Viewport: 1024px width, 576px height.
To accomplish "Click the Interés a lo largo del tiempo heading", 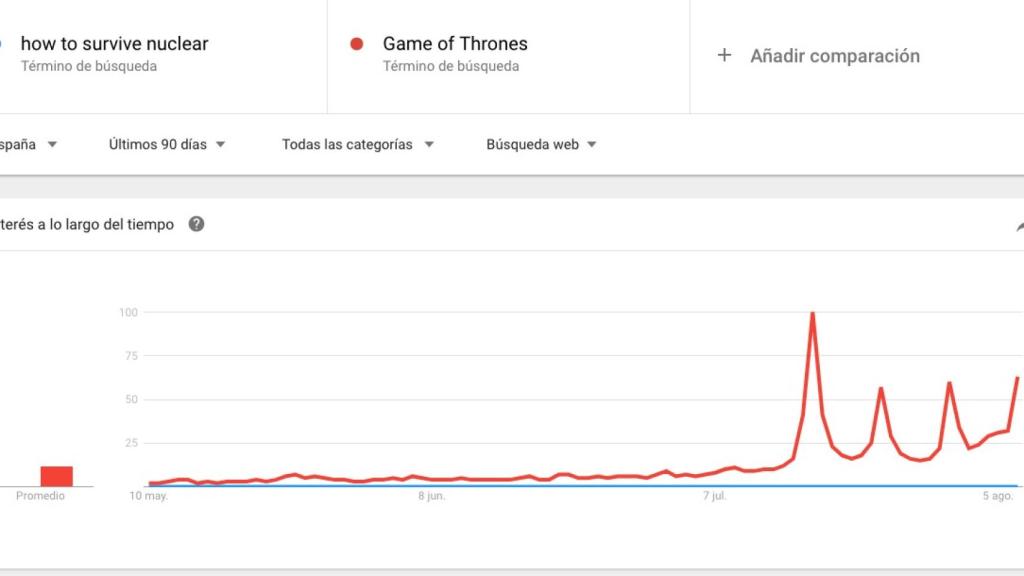I will tap(87, 224).
